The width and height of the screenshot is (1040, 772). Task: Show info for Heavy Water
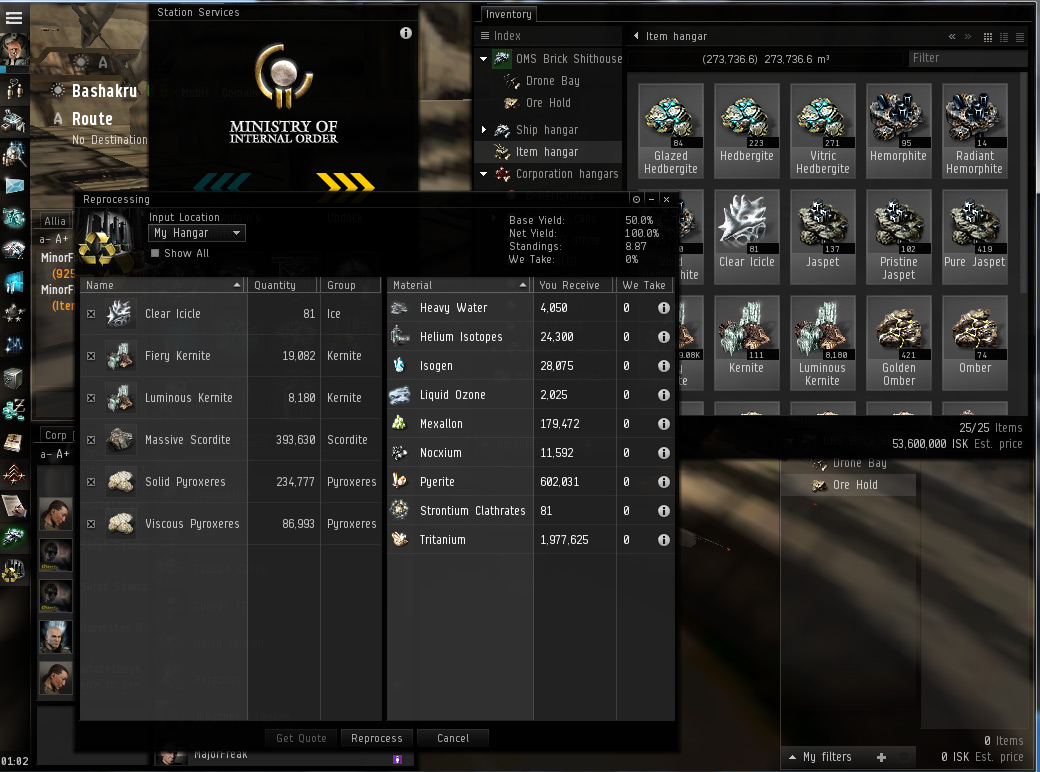[x=663, y=308]
